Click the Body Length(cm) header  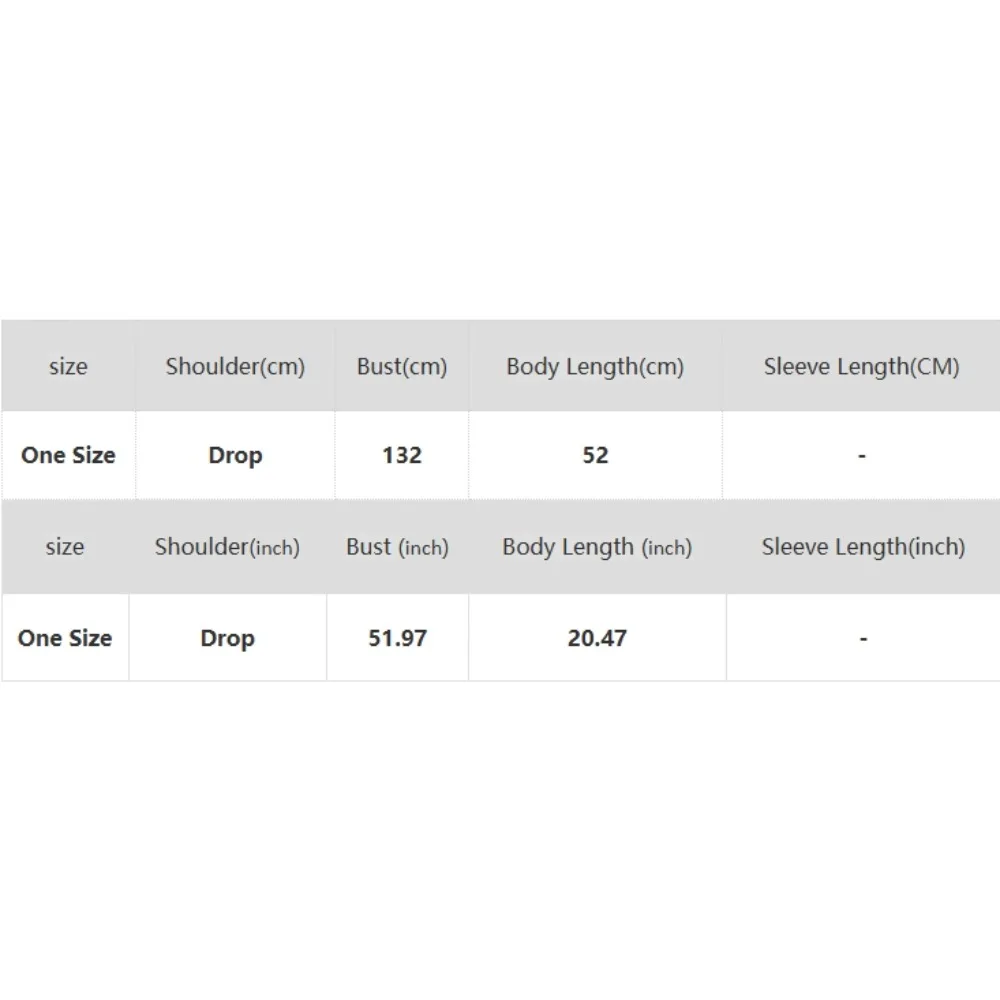[x=595, y=366]
